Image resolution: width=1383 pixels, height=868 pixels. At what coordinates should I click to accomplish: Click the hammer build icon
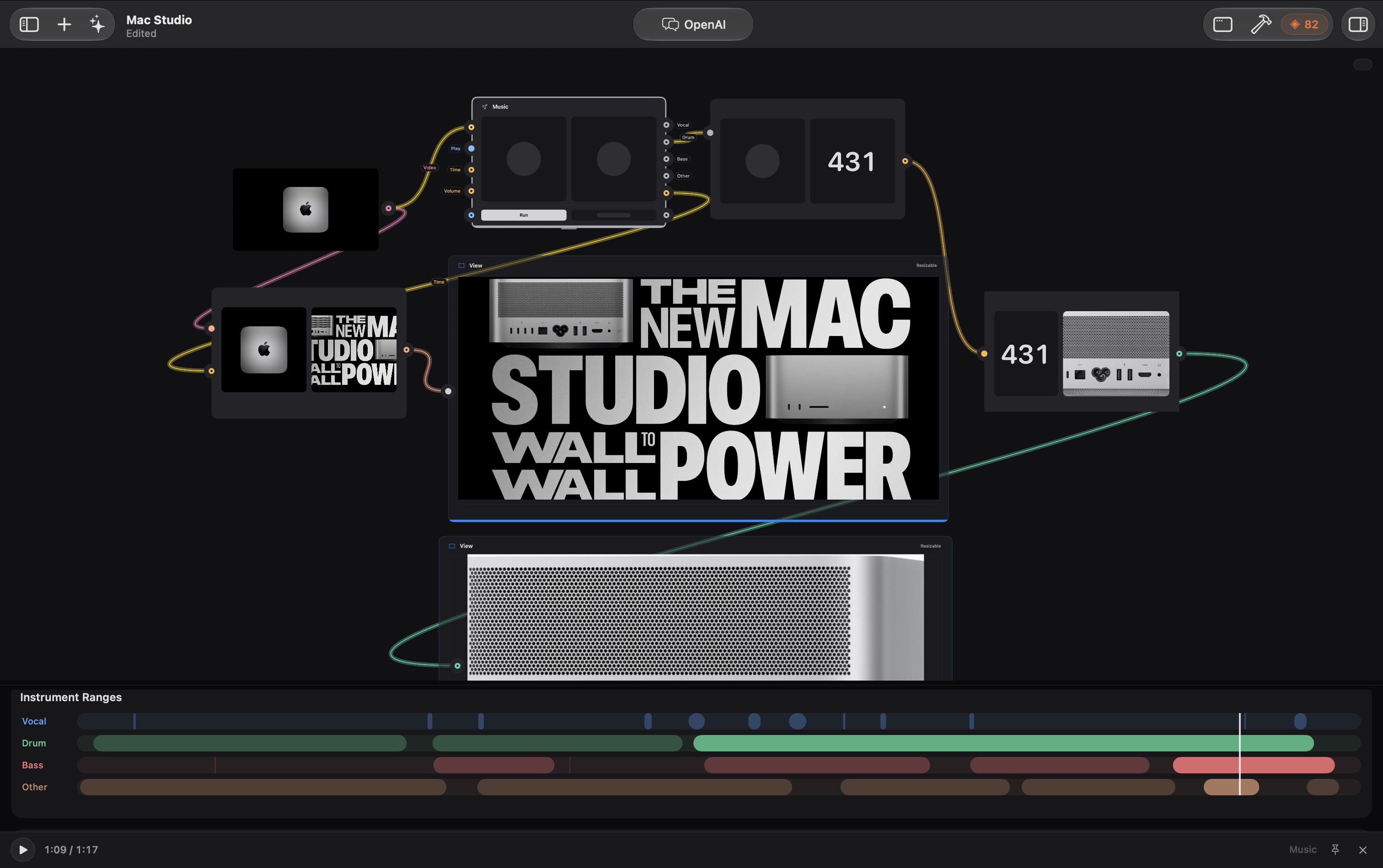tap(1261, 24)
